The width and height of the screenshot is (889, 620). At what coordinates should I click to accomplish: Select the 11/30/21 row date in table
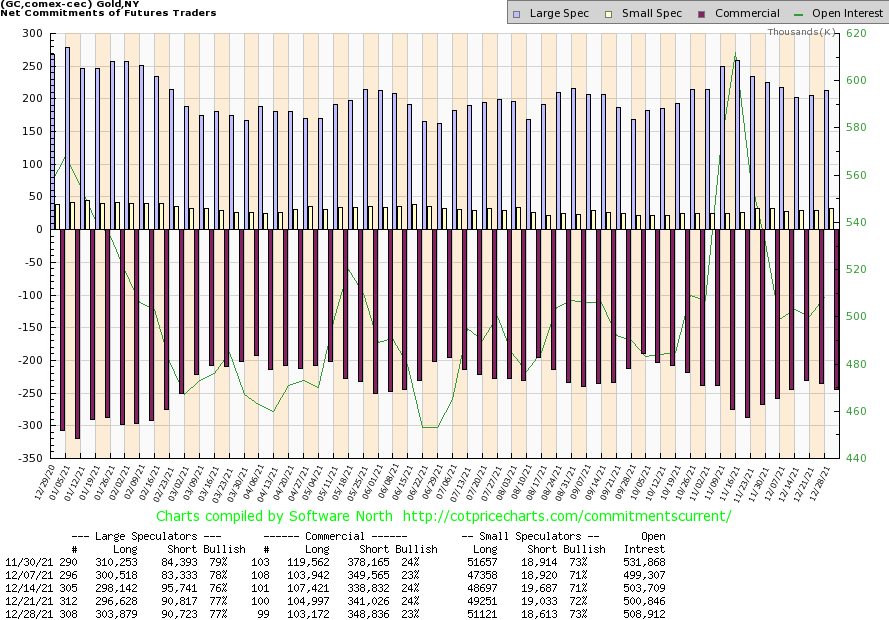click(x=25, y=563)
